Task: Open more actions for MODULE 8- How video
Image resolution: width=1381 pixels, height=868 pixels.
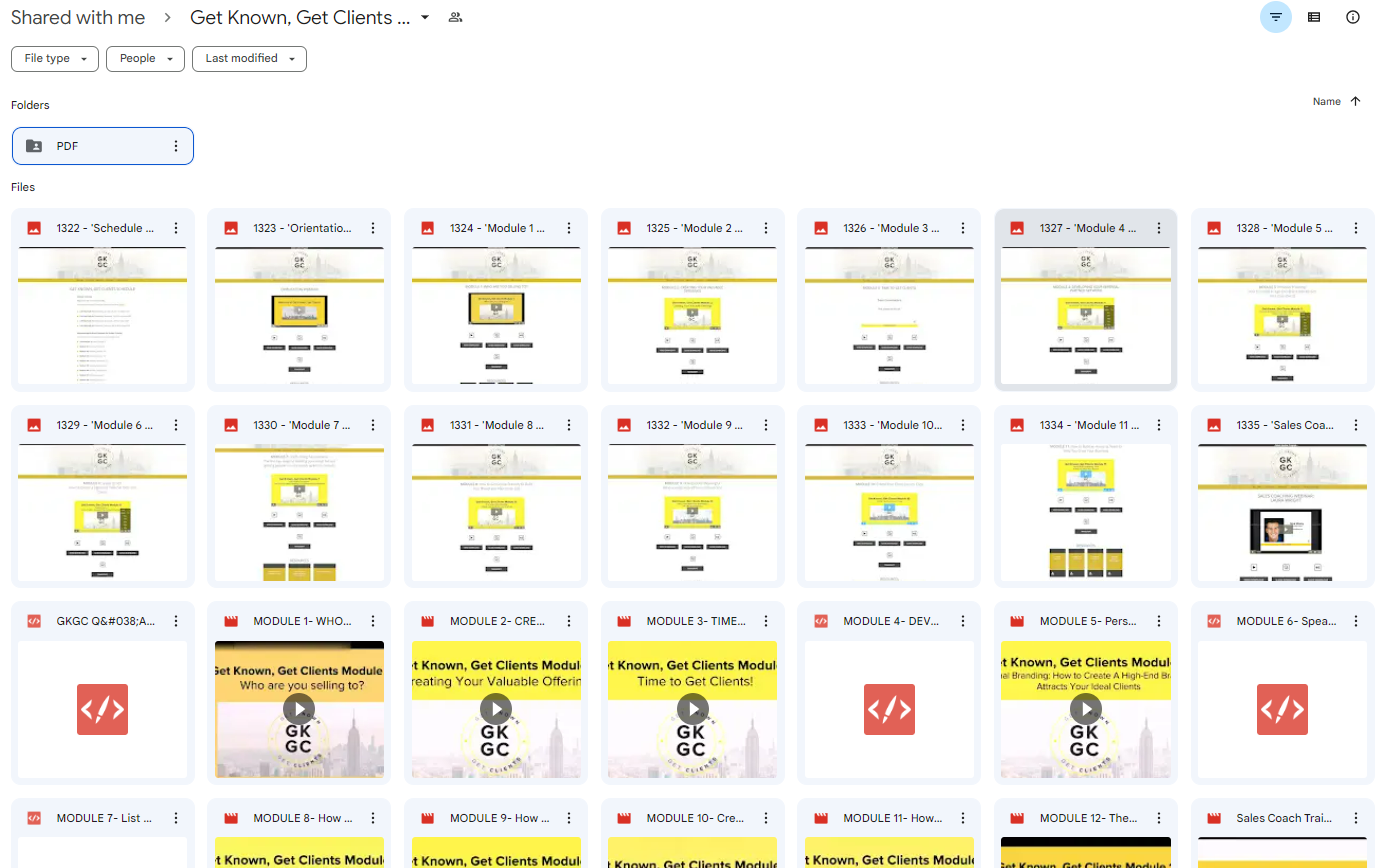Action: pyautogui.click(x=373, y=819)
